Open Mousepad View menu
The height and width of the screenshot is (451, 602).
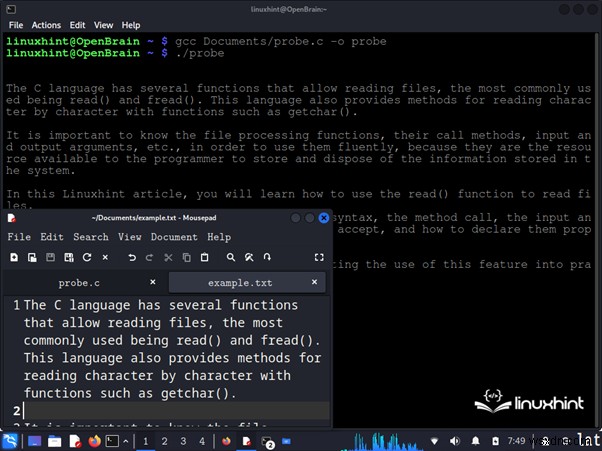tap(130, 237)
